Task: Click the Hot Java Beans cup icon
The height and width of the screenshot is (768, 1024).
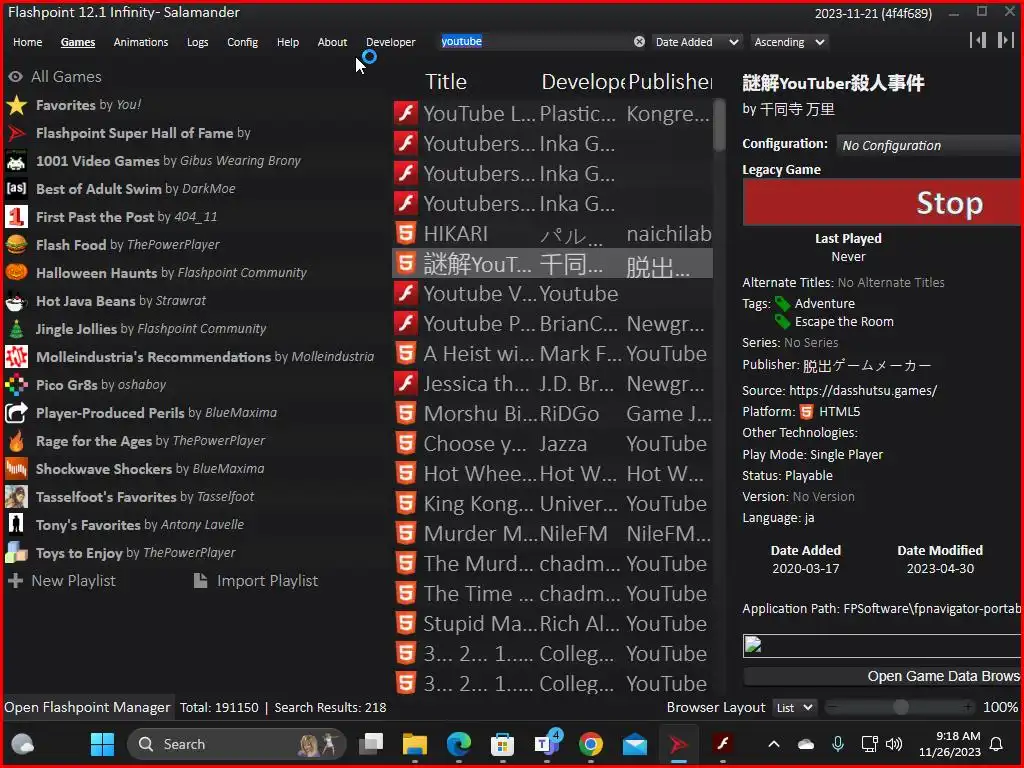Action: pyautogui.click(x=16, y=300)
